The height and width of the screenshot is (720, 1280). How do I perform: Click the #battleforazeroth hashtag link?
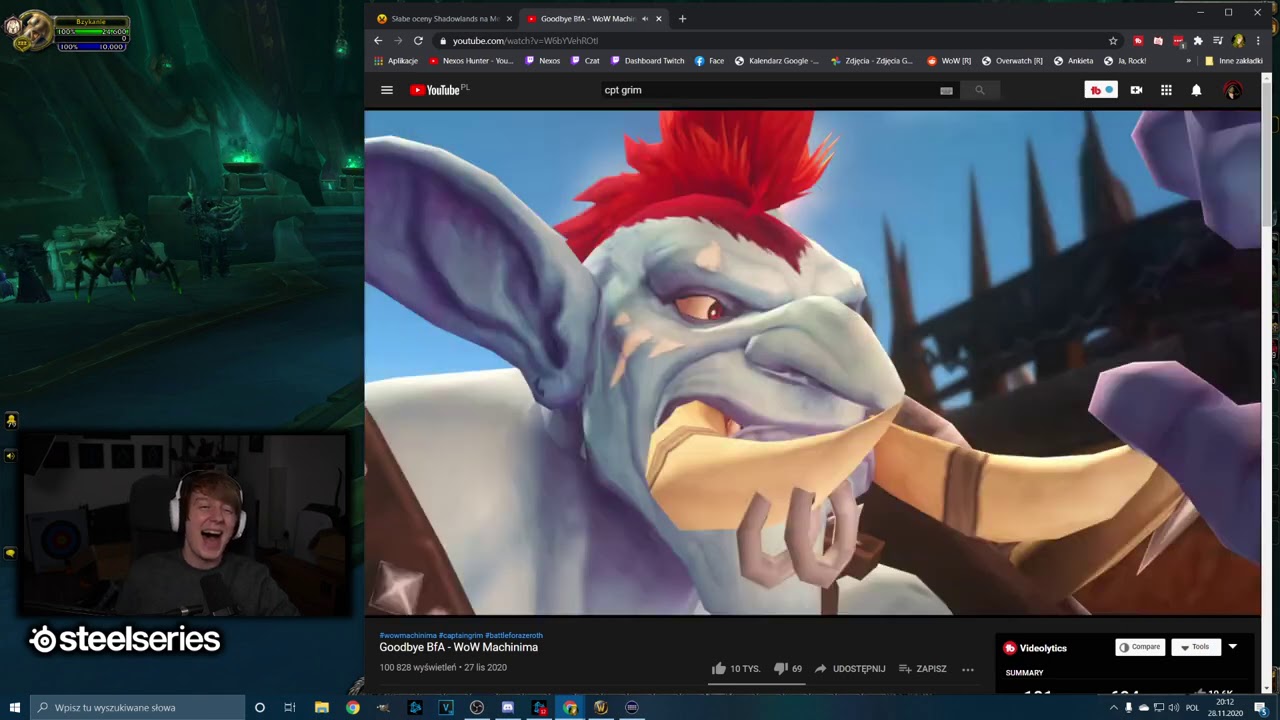514,635
